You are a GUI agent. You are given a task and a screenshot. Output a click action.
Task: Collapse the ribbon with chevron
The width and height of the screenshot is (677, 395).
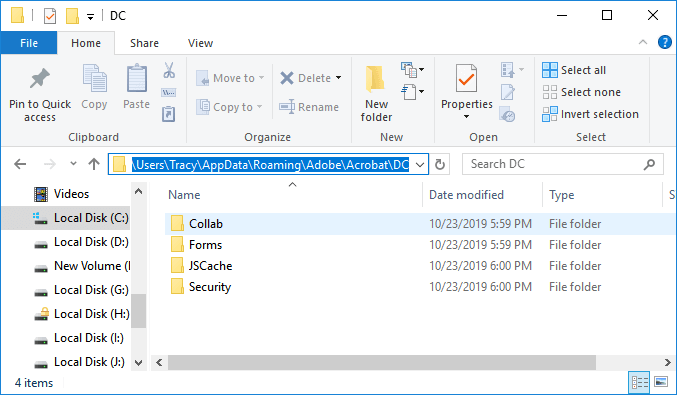point(643,42)
